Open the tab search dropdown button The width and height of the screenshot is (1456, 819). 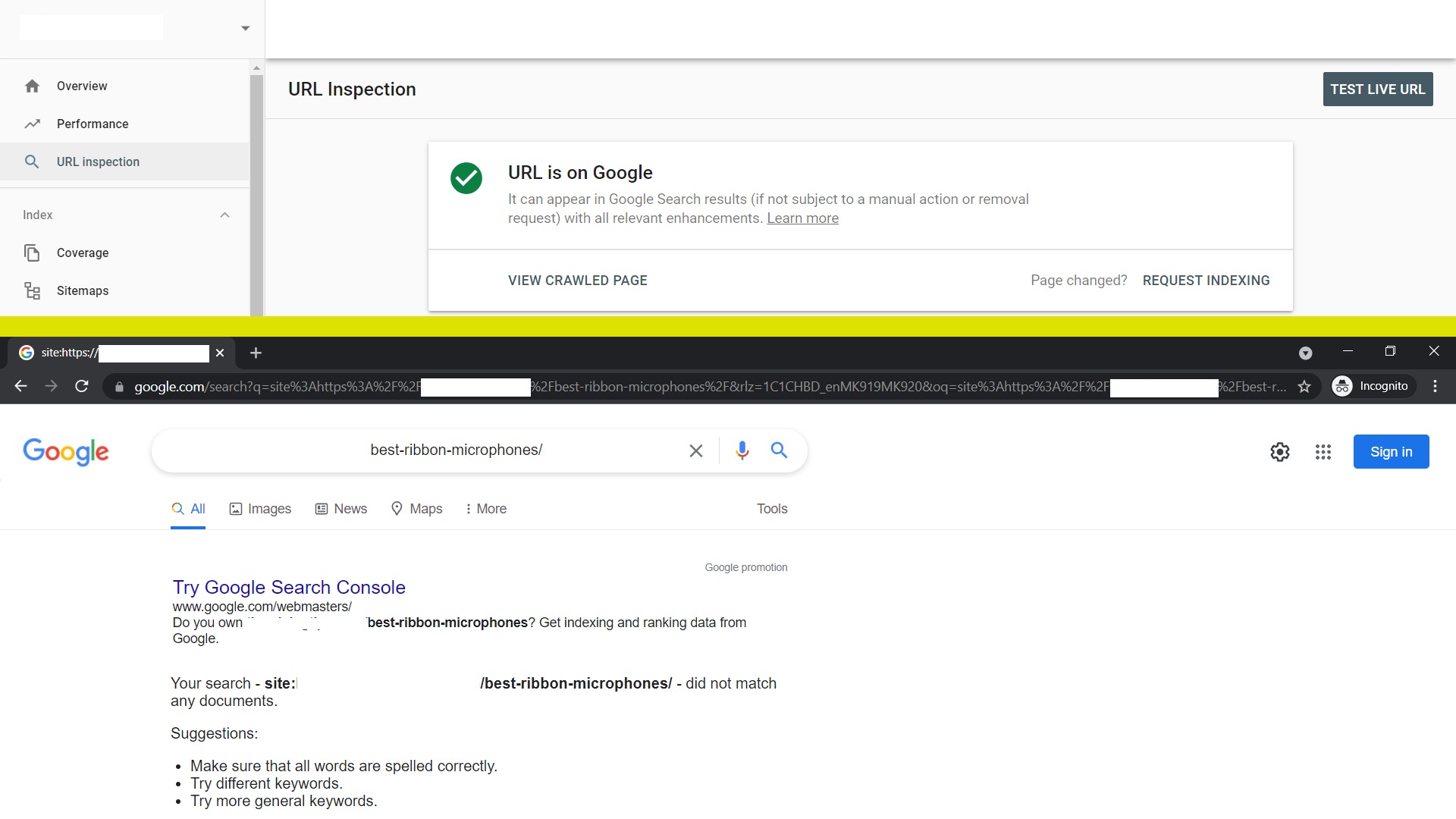pyautogui.click(x=1305, y=353)
